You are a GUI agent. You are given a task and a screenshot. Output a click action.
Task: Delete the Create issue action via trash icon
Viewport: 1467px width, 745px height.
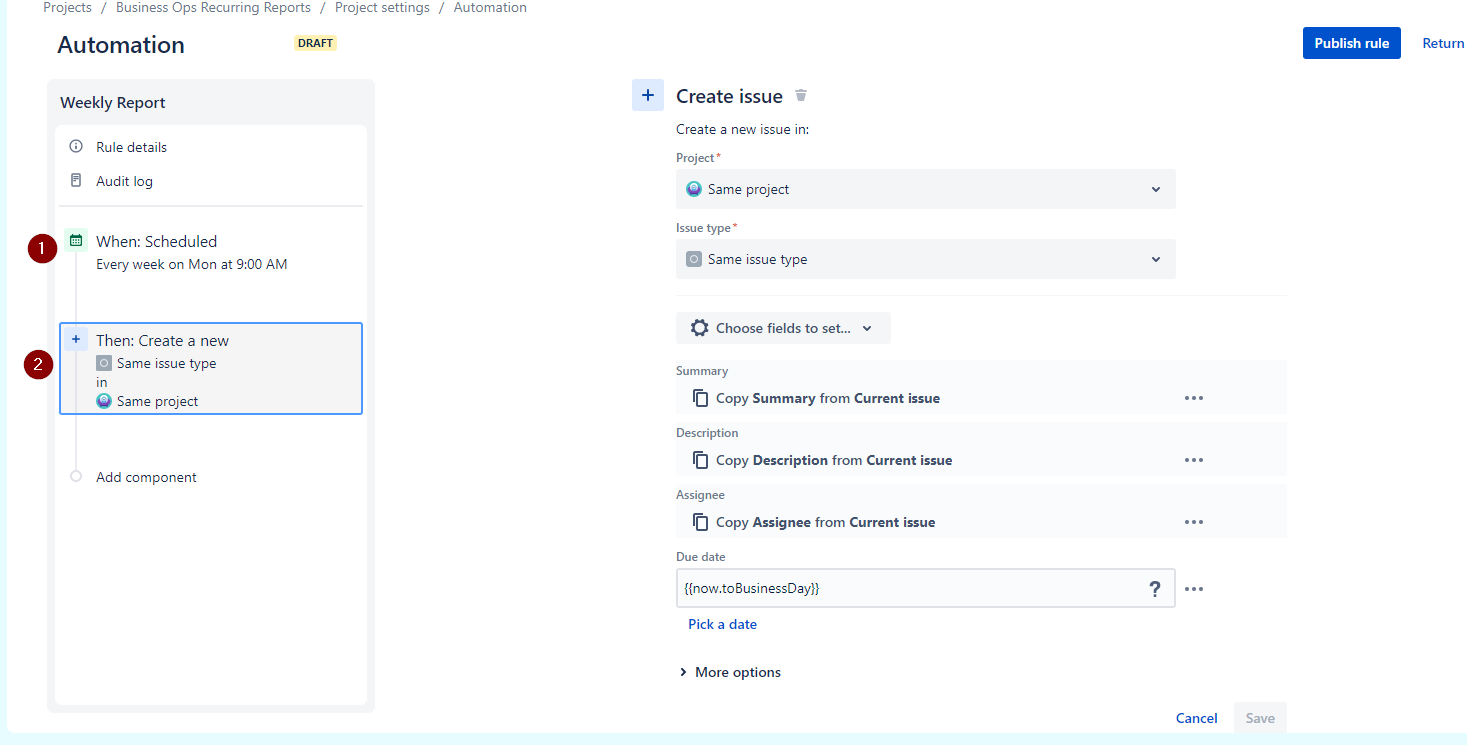coord(801,96)
